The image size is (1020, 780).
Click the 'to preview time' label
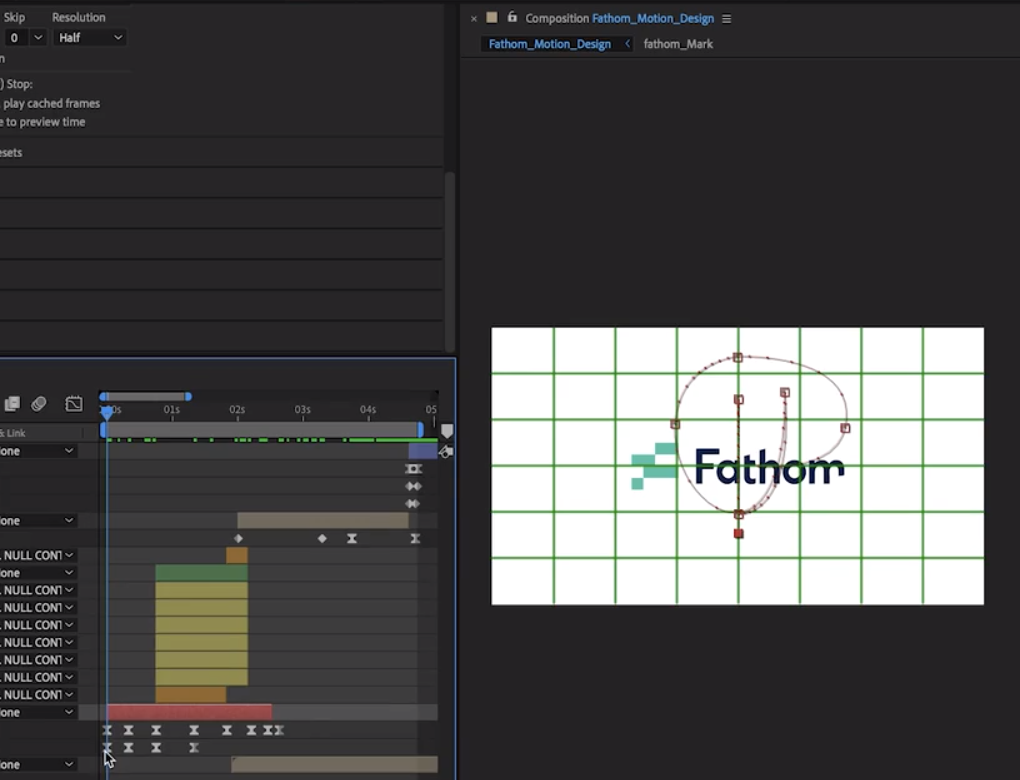(x=46, y=122)
